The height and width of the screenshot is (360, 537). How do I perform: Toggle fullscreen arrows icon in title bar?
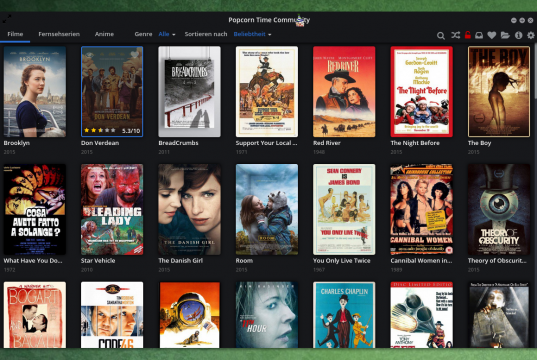(x=7, y=19)
